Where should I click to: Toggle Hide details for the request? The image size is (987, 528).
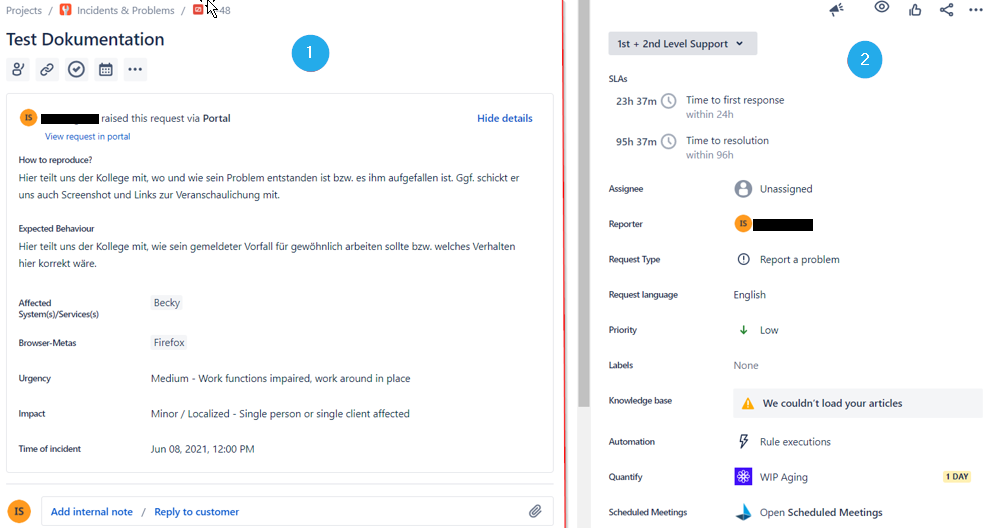[x=504, y=118]
